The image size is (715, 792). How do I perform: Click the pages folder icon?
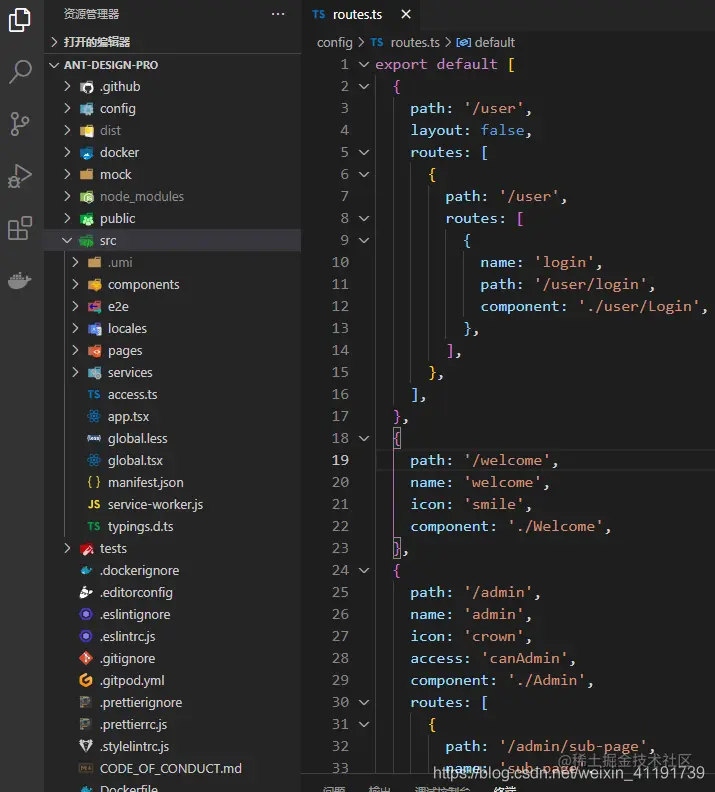point(94,351)
